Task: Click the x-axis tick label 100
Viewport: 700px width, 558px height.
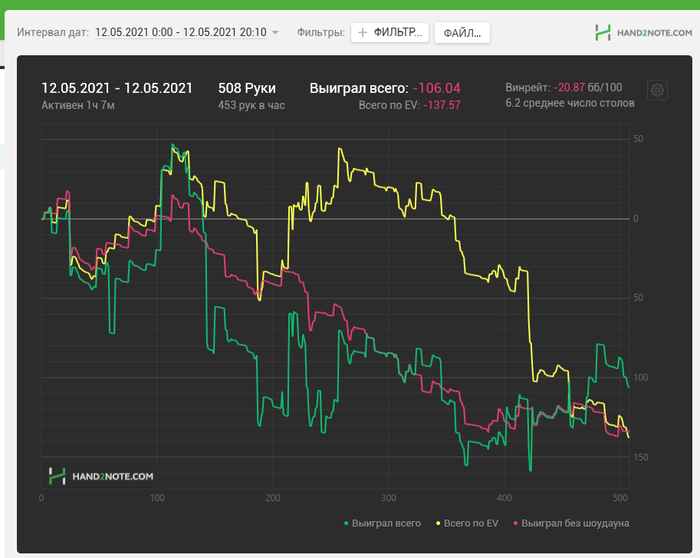Action: click(157, 498)
